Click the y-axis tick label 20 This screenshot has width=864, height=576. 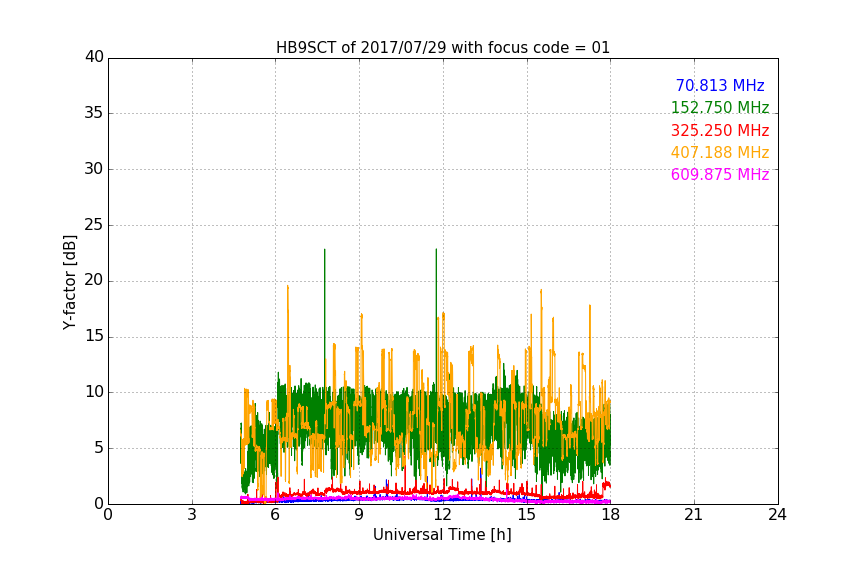pos(94,280)
